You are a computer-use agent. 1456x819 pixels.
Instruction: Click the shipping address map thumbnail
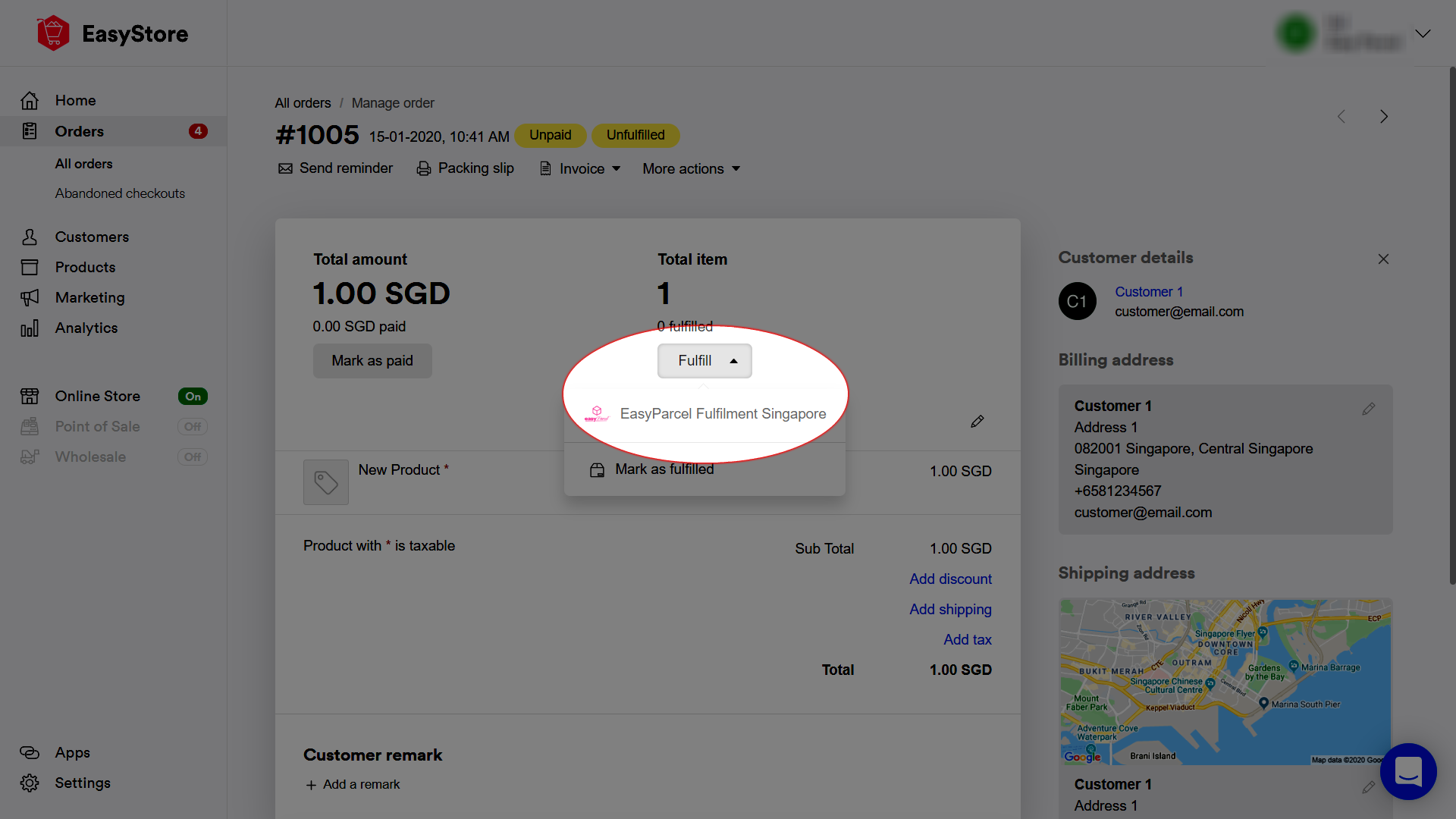click(x=1225, y=682)
